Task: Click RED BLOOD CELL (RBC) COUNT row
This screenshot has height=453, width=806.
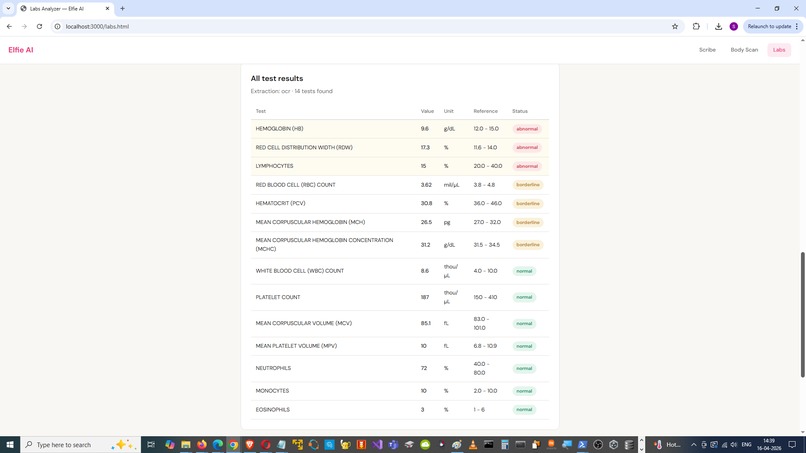Action: click(400, 185)
